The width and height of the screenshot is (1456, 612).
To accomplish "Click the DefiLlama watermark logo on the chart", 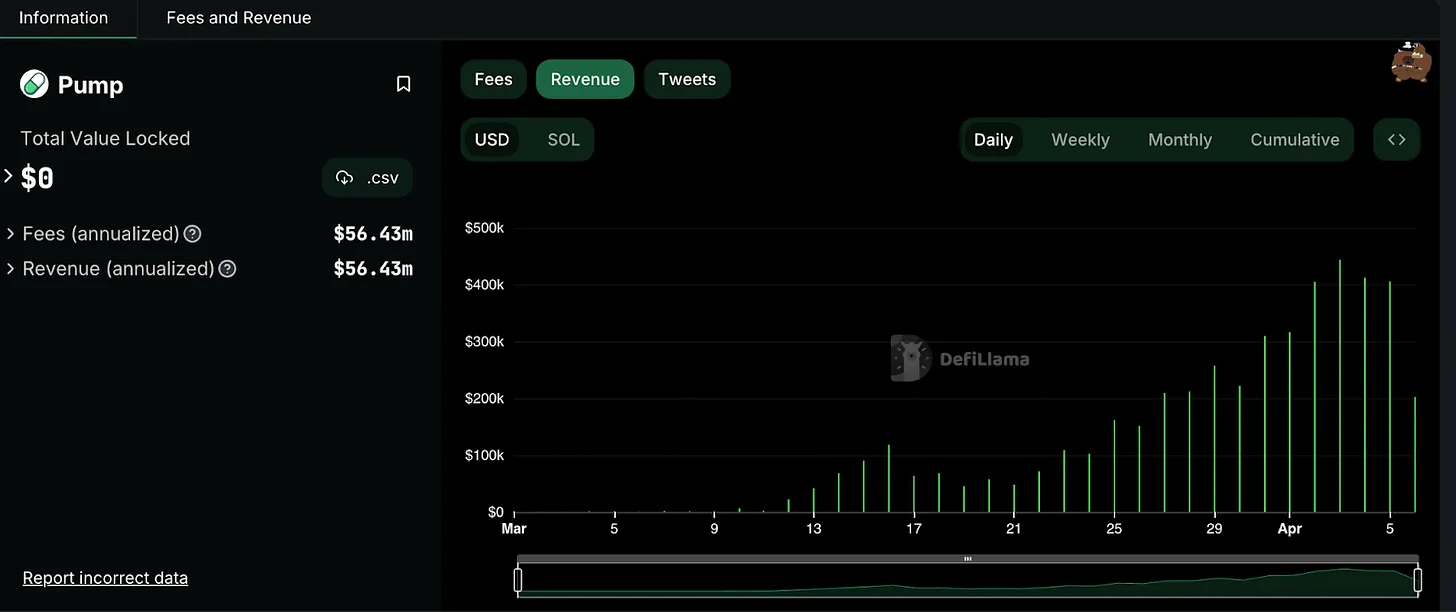I will click(x=908, y=358).
